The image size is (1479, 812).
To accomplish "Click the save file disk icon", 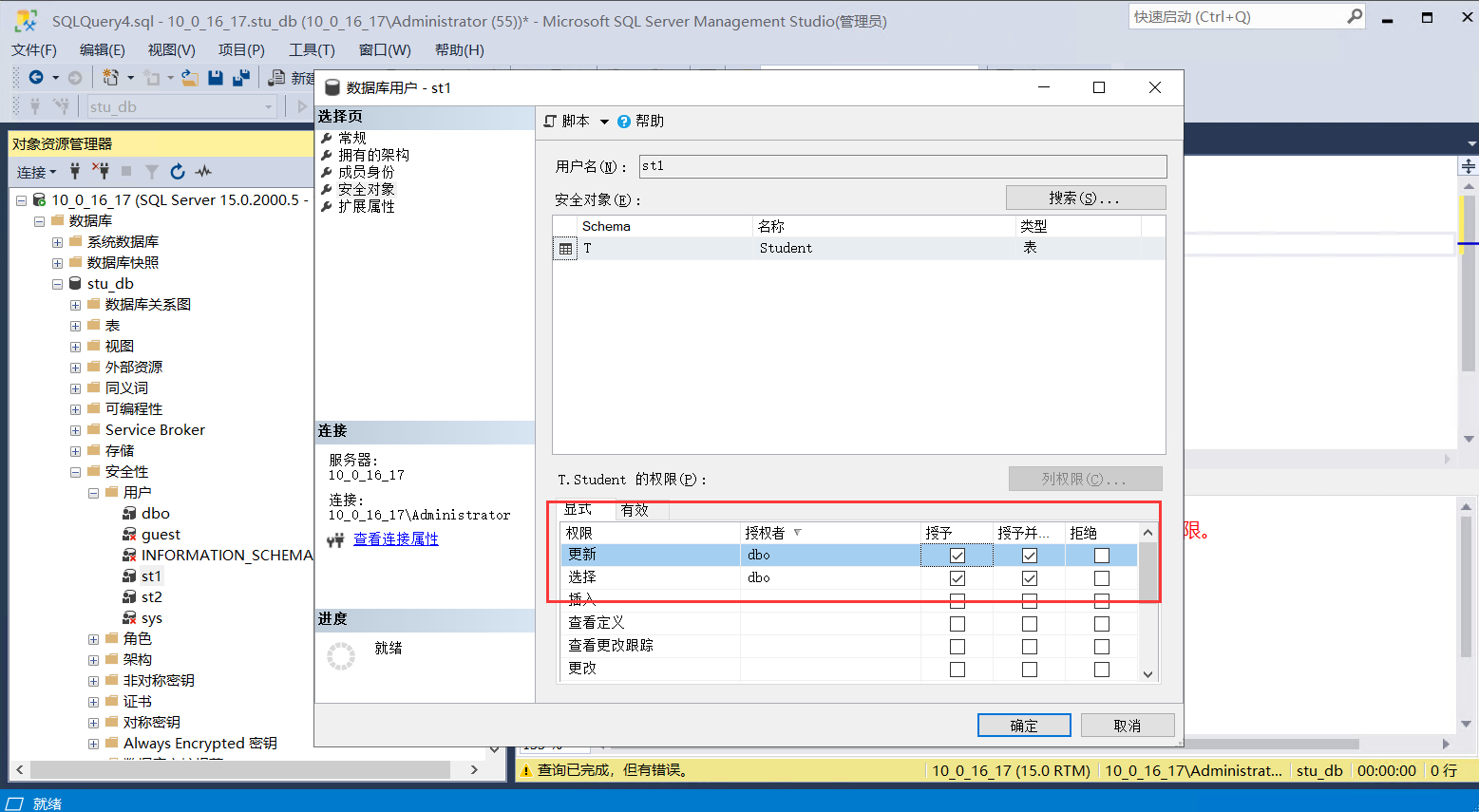I will tap(216, 77).
